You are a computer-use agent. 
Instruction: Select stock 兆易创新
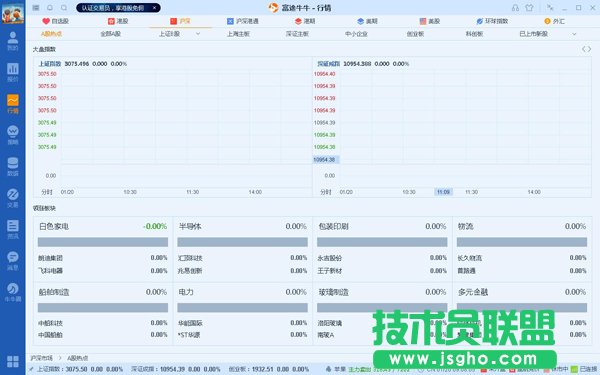[190, 271]
